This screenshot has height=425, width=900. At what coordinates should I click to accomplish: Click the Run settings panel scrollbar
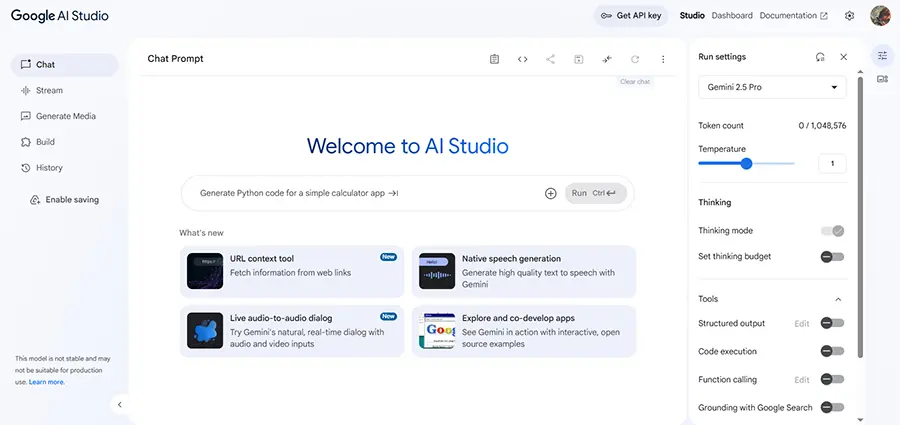(860, 218)
